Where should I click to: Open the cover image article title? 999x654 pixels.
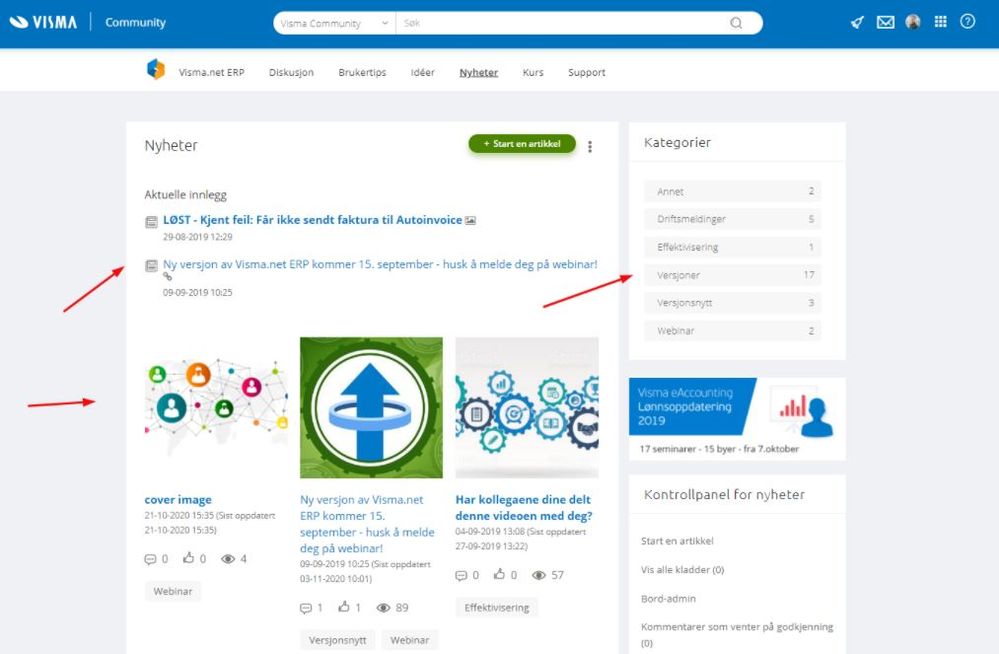coord(178,500)
